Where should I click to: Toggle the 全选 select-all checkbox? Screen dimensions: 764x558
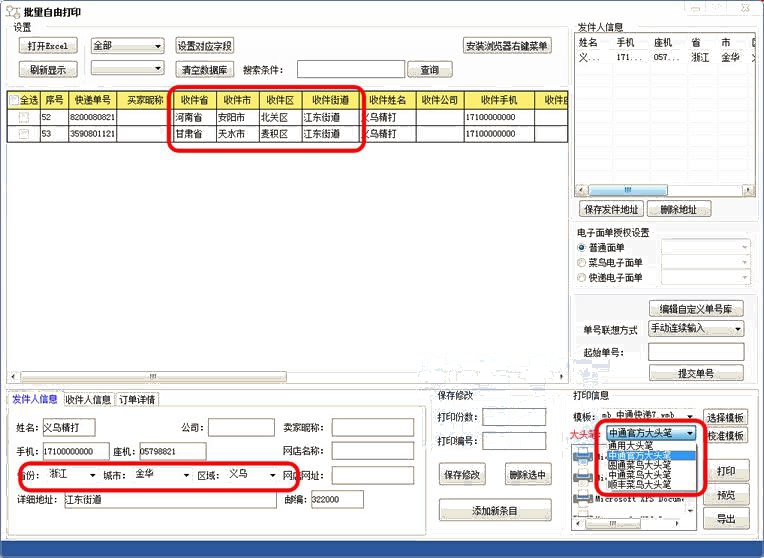13,100
